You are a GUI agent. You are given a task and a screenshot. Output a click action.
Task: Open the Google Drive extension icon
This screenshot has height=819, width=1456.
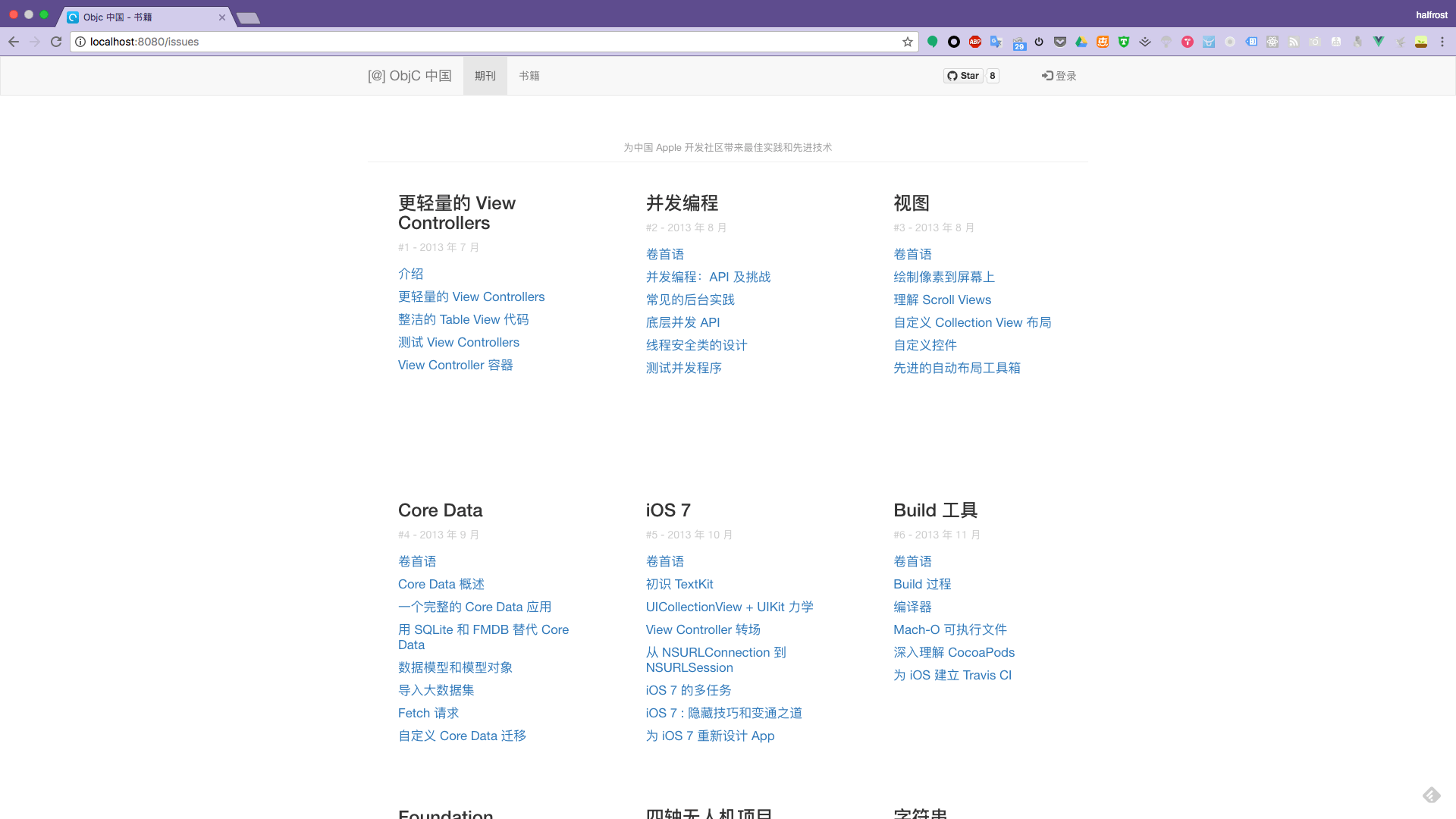pyautogui.click(x=1081, y=42)
